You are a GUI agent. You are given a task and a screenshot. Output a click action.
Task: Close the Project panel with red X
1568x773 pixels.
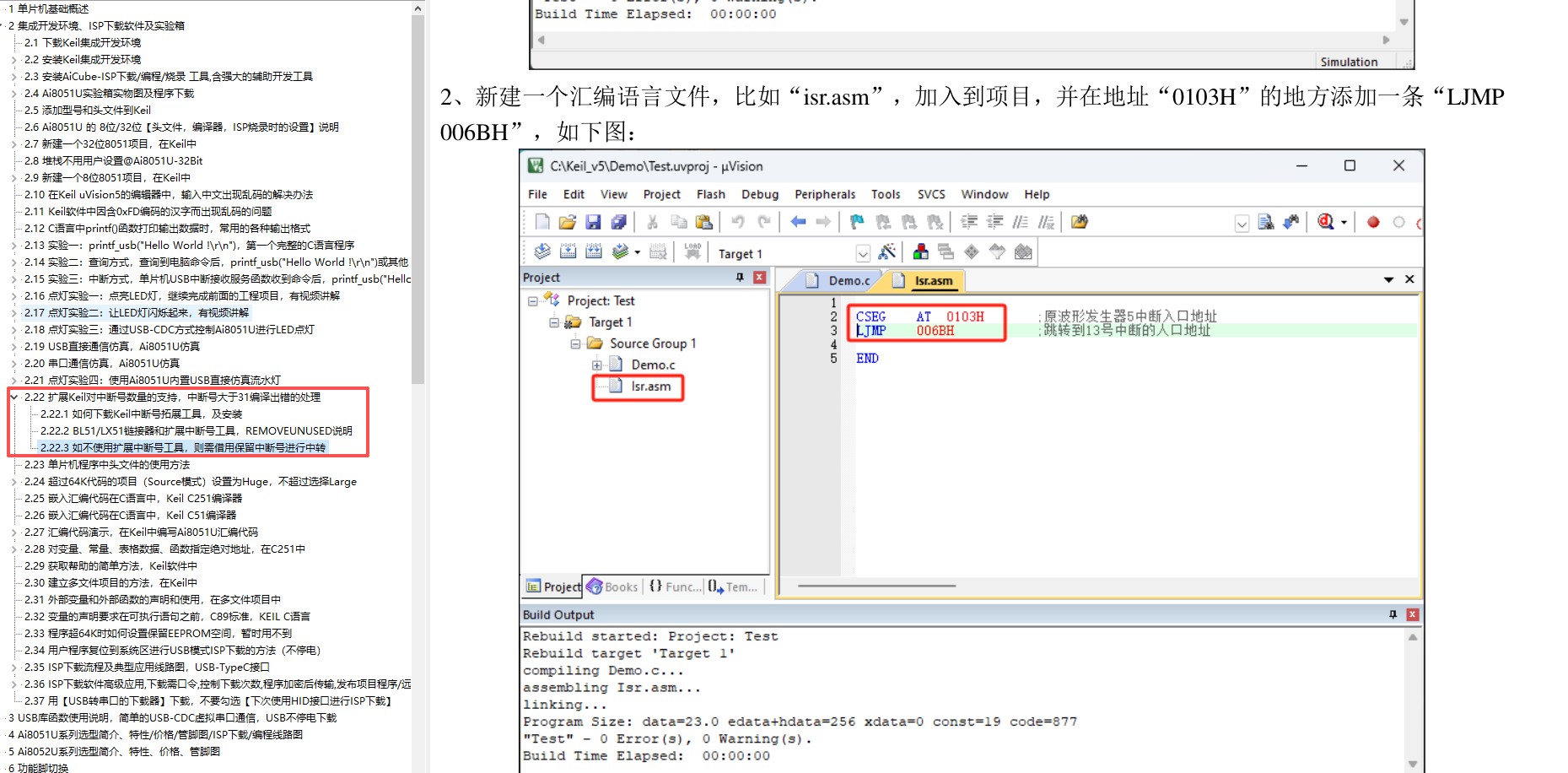759,277
